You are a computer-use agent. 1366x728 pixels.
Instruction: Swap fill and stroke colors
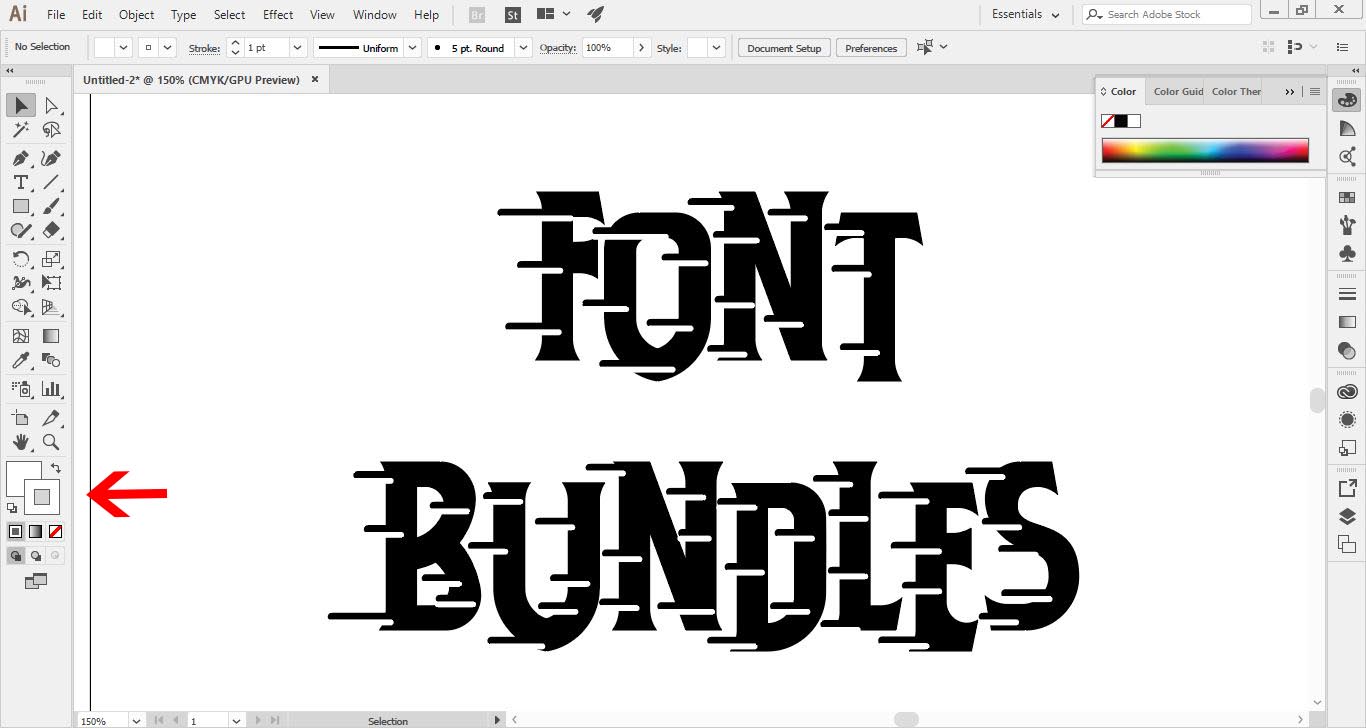click(56, 468)
